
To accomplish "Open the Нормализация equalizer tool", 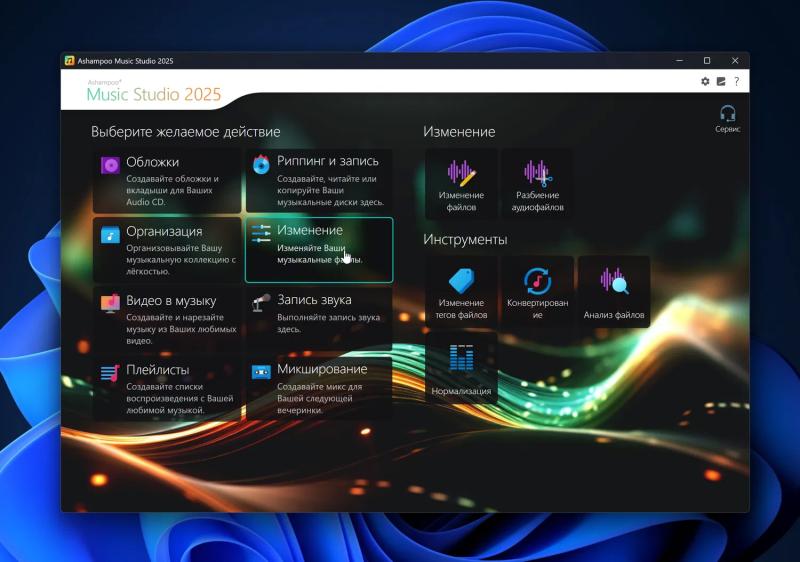I will [461, 368].
